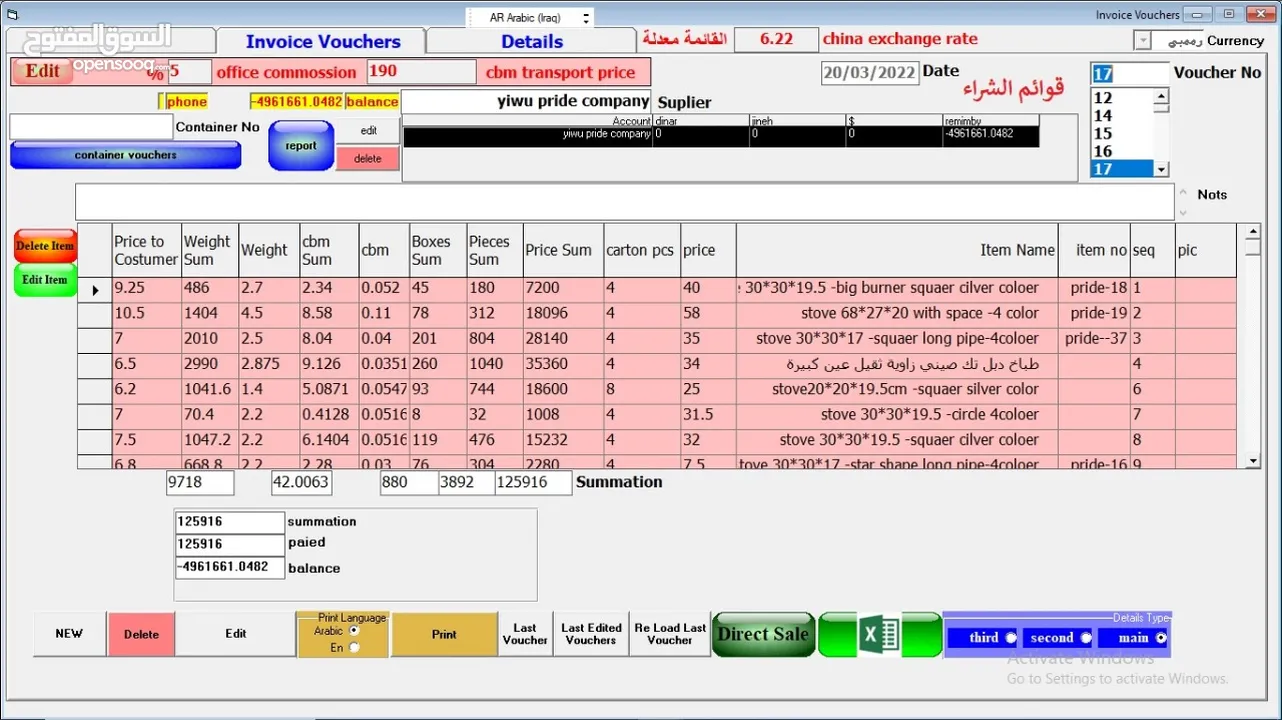1282x720 pixels.
Task: Click the cbm Sum cell 6.1404
Action: point(328,439)
